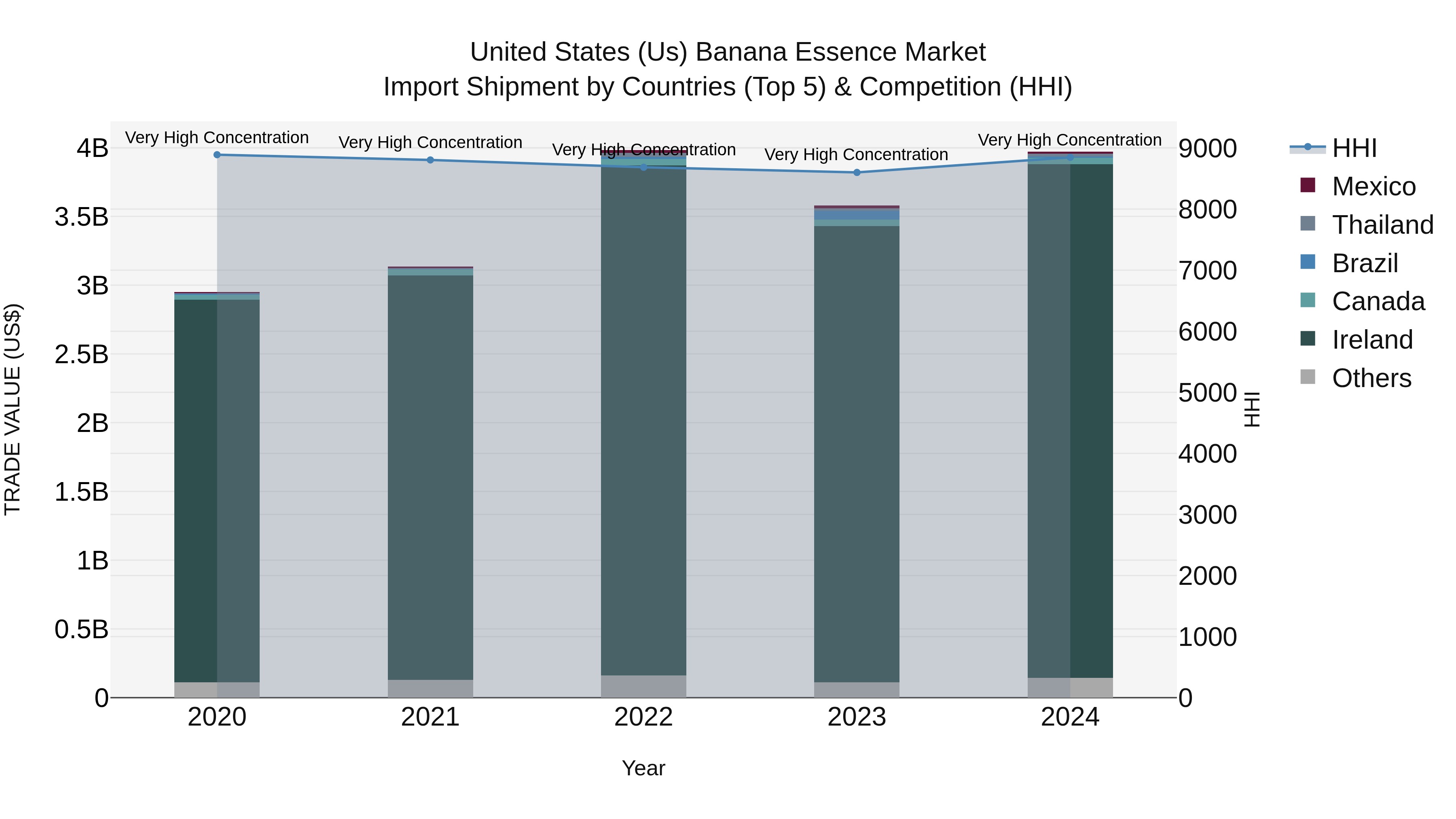1456x819 pixels.
Task: Select the 2020 HHI data point
Action: pyautogui.click(x=217, y=155)
